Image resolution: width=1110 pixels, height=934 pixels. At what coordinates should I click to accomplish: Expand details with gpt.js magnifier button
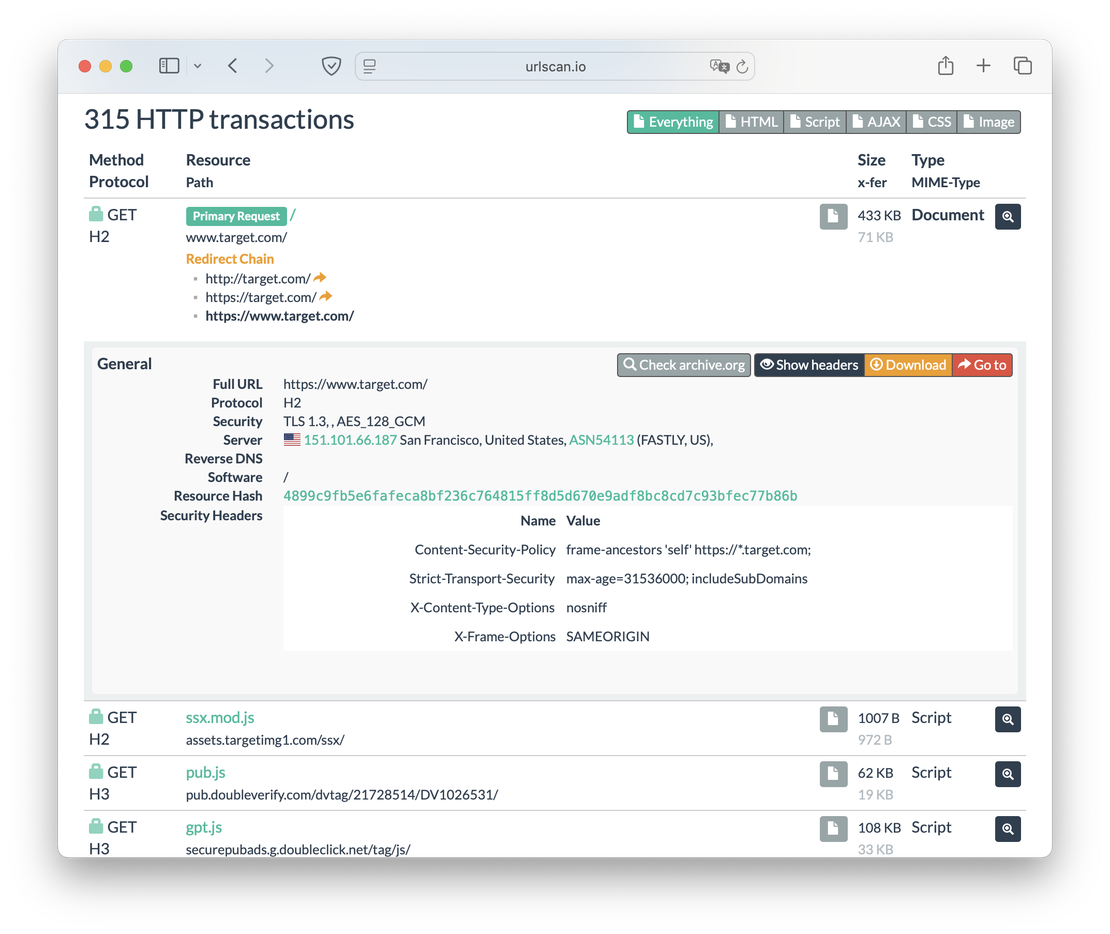click(x=1007, y=828)
